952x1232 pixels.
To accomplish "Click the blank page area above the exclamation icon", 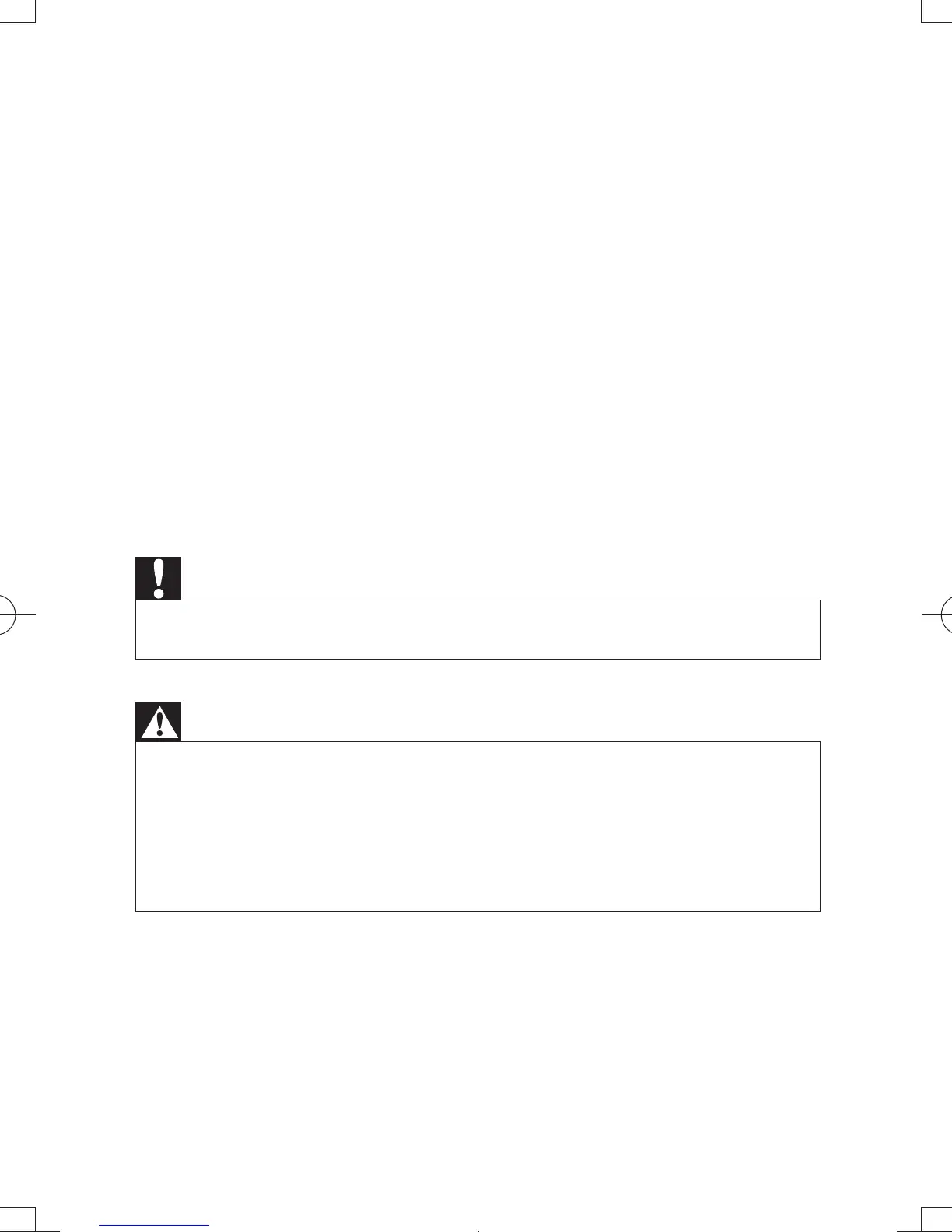I will tap(478, 311).
